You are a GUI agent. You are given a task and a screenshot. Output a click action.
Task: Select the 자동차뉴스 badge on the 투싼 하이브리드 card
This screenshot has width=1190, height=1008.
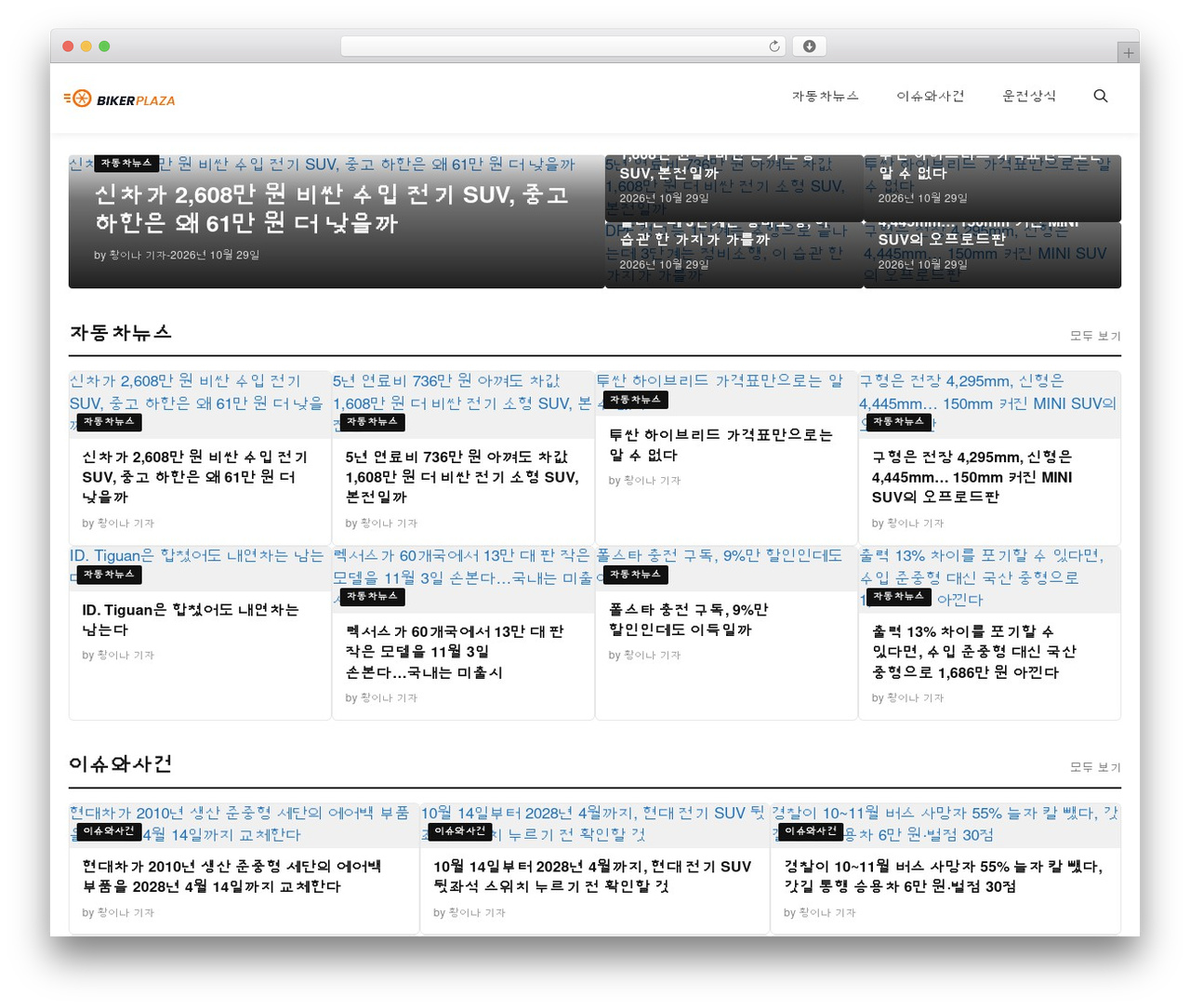[x=635, y=400]
